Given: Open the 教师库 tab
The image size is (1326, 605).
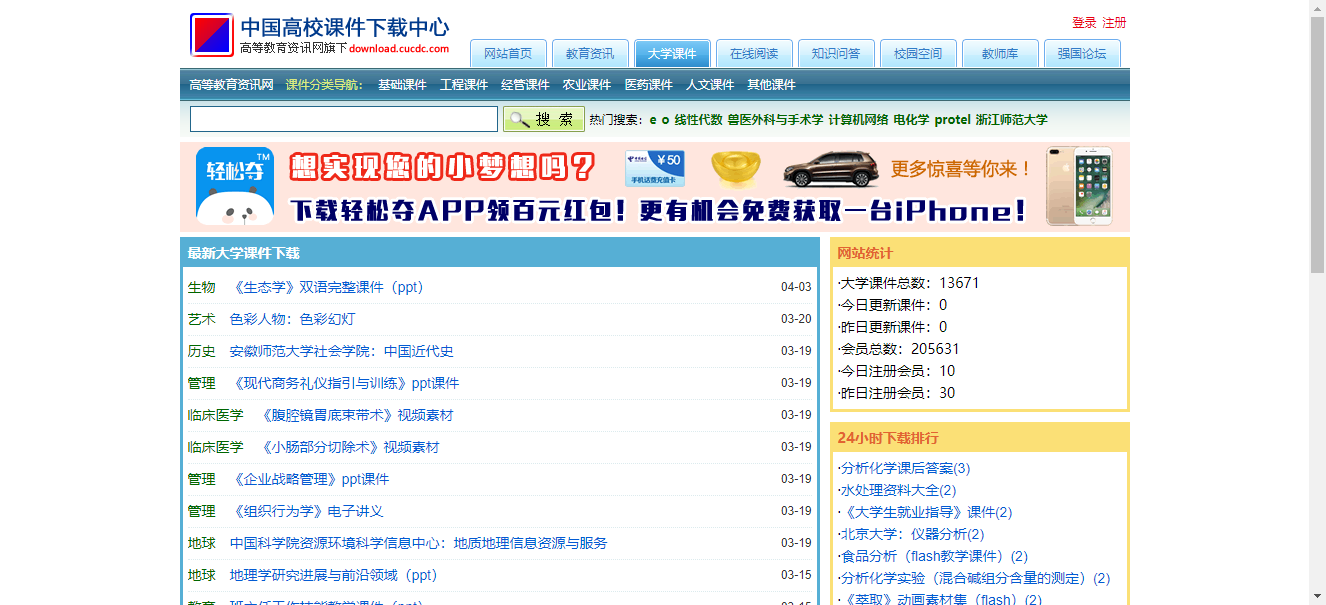Looking at the screenshot, I should tap(1000, 54).
